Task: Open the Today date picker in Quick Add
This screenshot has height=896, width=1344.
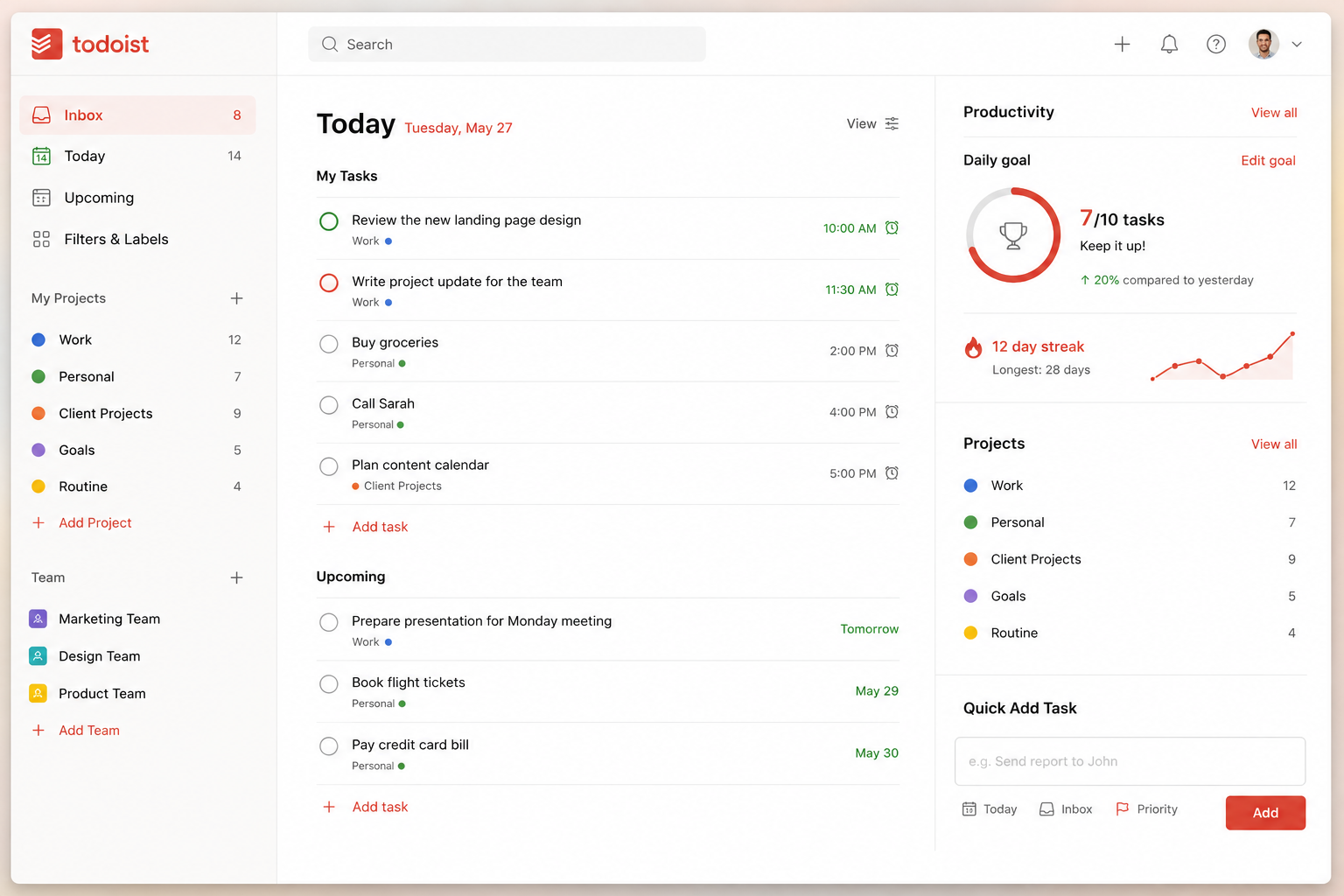Action: pos(990,809)
